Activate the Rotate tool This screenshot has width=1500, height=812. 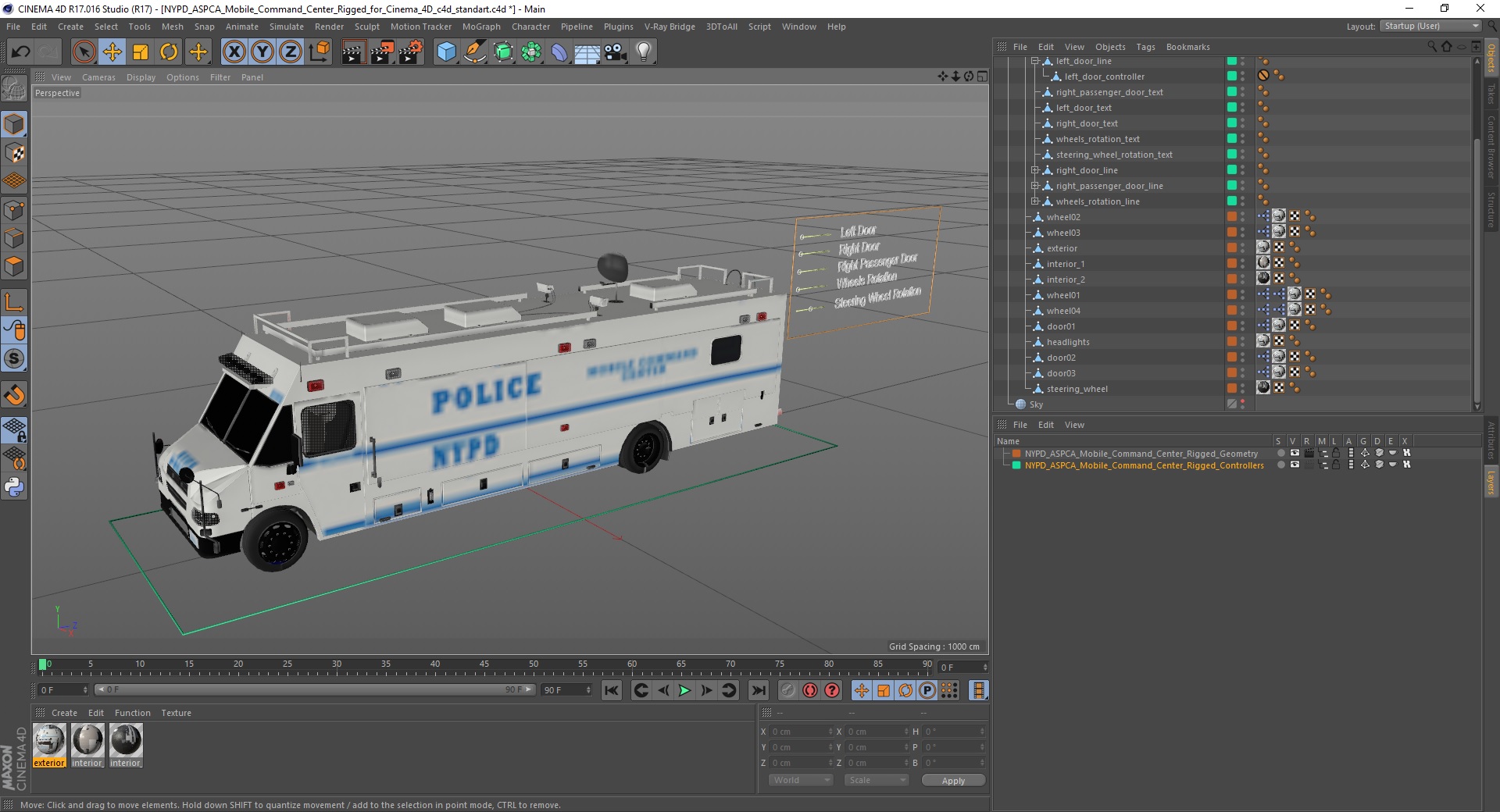(x=169, y=52)
